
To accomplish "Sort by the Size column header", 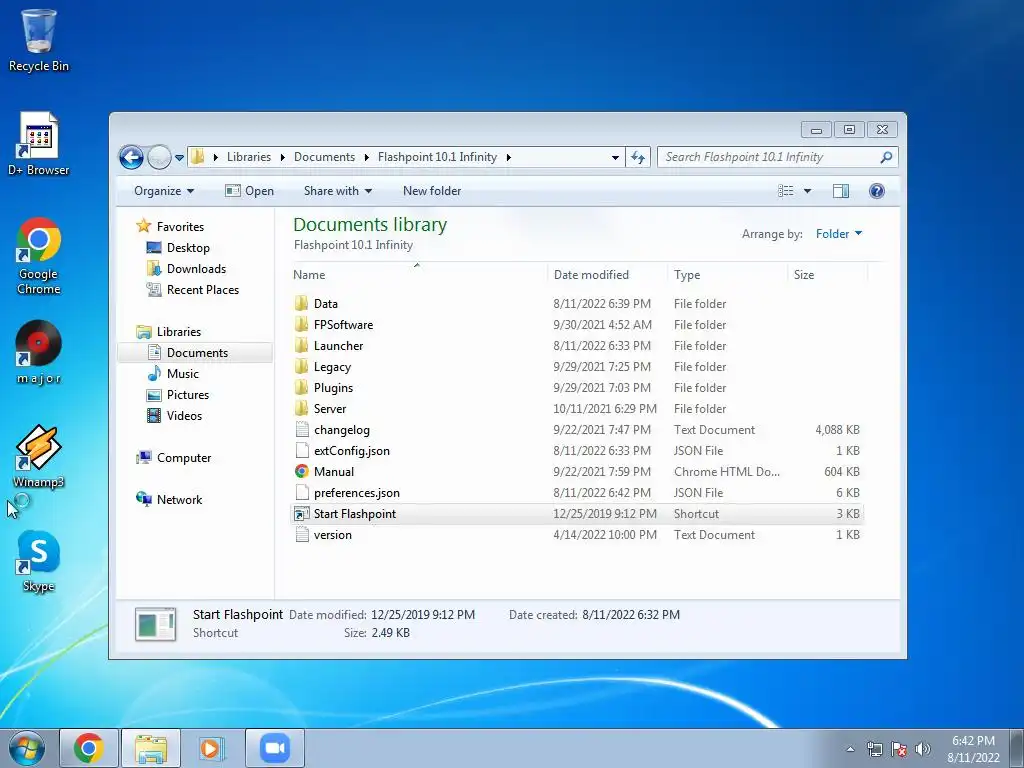I will coord(827,275).
